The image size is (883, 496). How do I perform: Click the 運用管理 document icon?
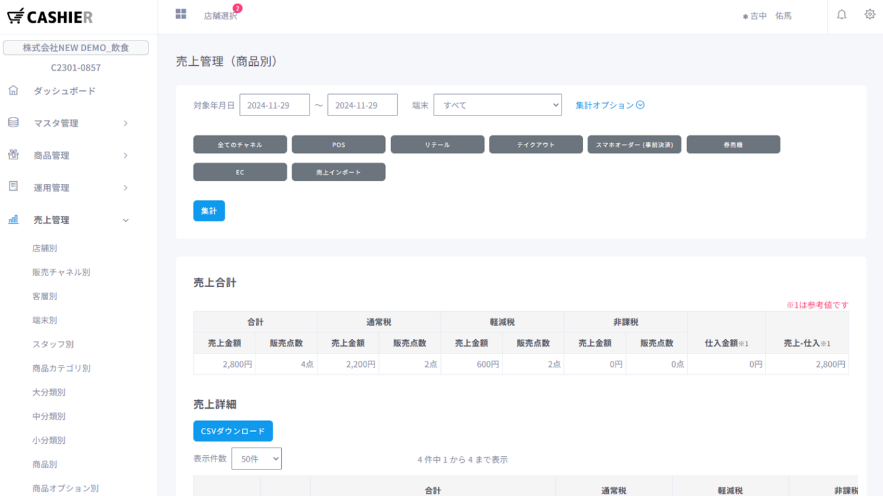click(13, 187)
